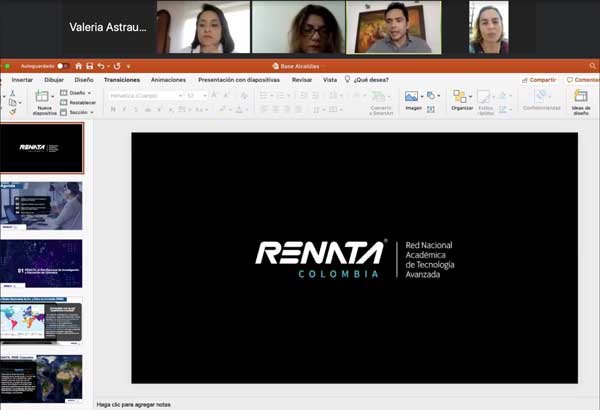Click the search magnifier in title bar

coord(593,66)
